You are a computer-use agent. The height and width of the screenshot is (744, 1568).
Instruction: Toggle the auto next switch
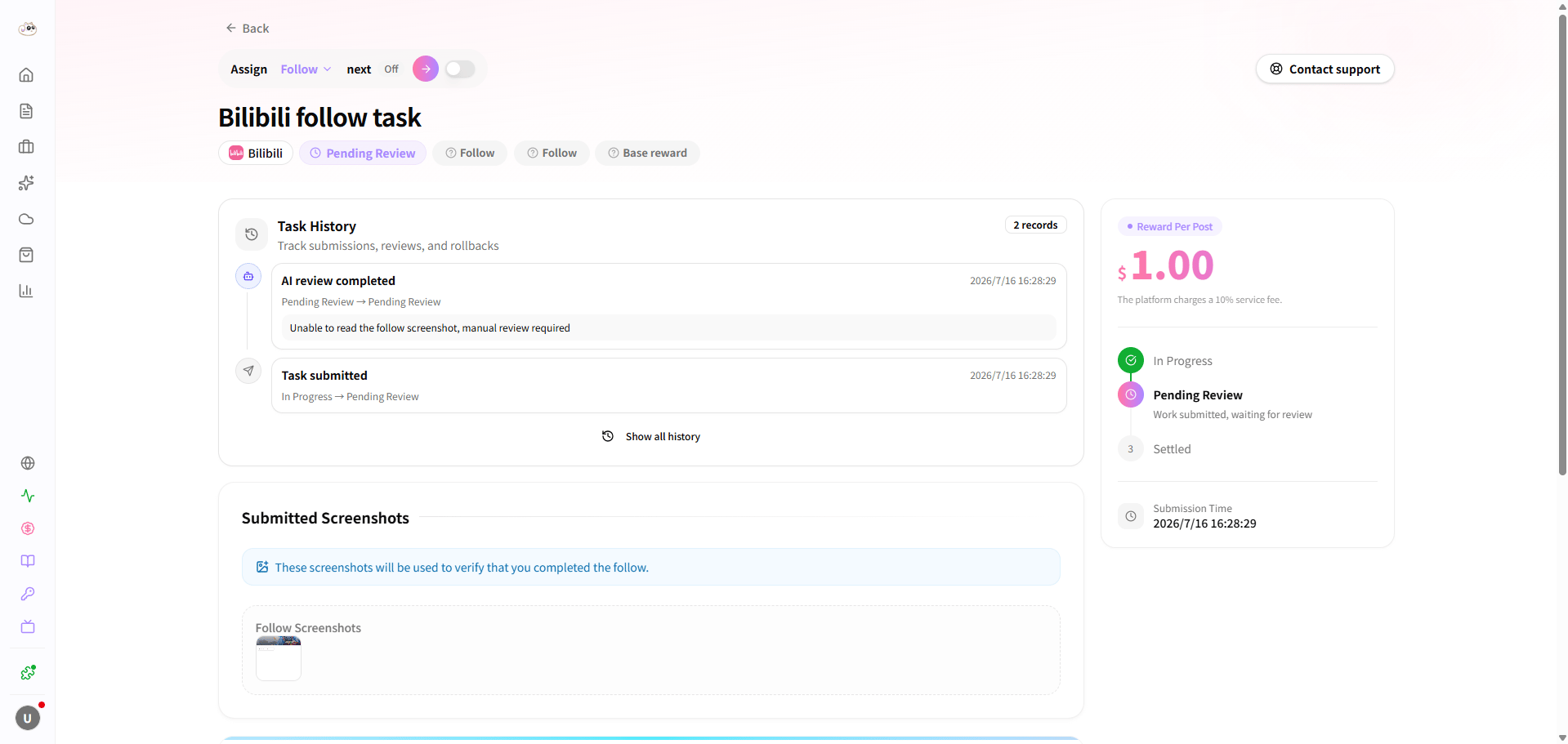[x=460, y=69]
